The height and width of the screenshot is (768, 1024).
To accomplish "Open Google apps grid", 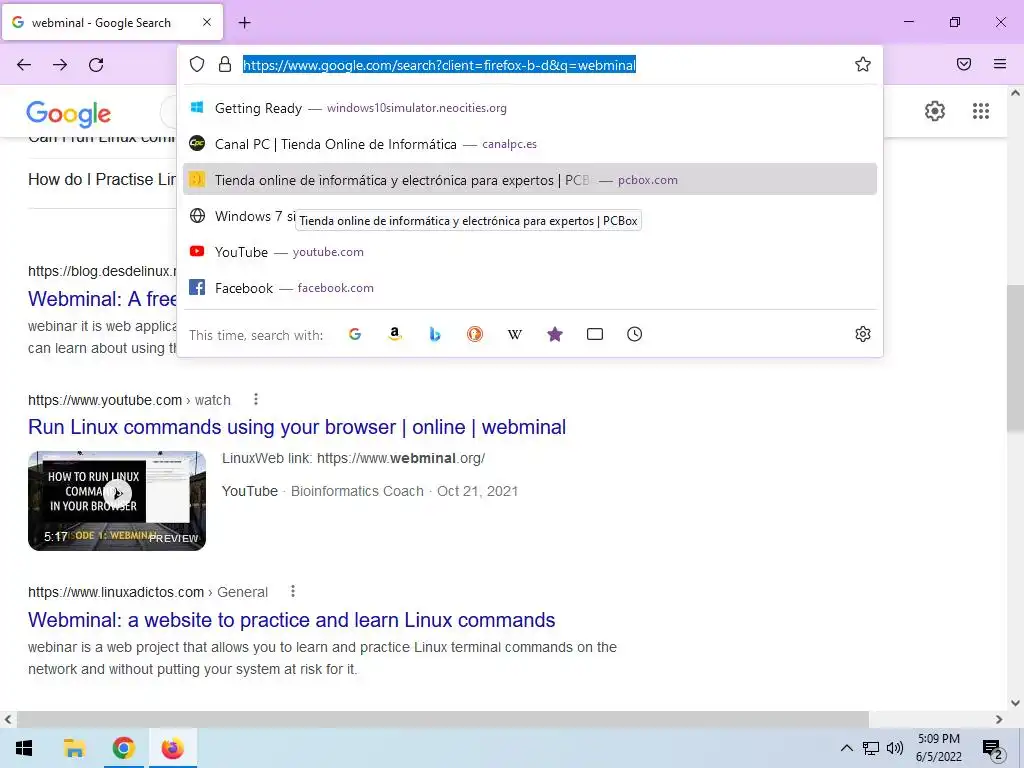I will click(x=981, y=111).
